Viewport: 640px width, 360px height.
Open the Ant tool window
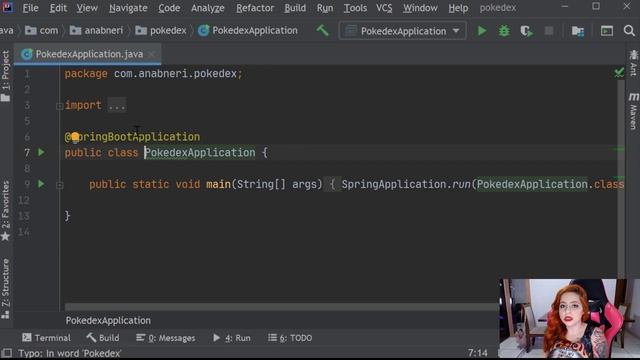[633, 63]
